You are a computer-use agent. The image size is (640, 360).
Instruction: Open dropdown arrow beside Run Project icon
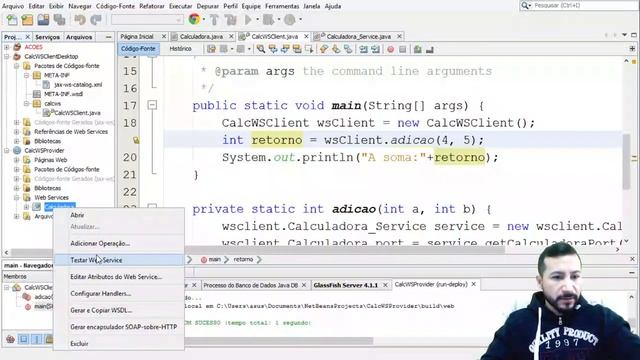[x=258, y=20]
